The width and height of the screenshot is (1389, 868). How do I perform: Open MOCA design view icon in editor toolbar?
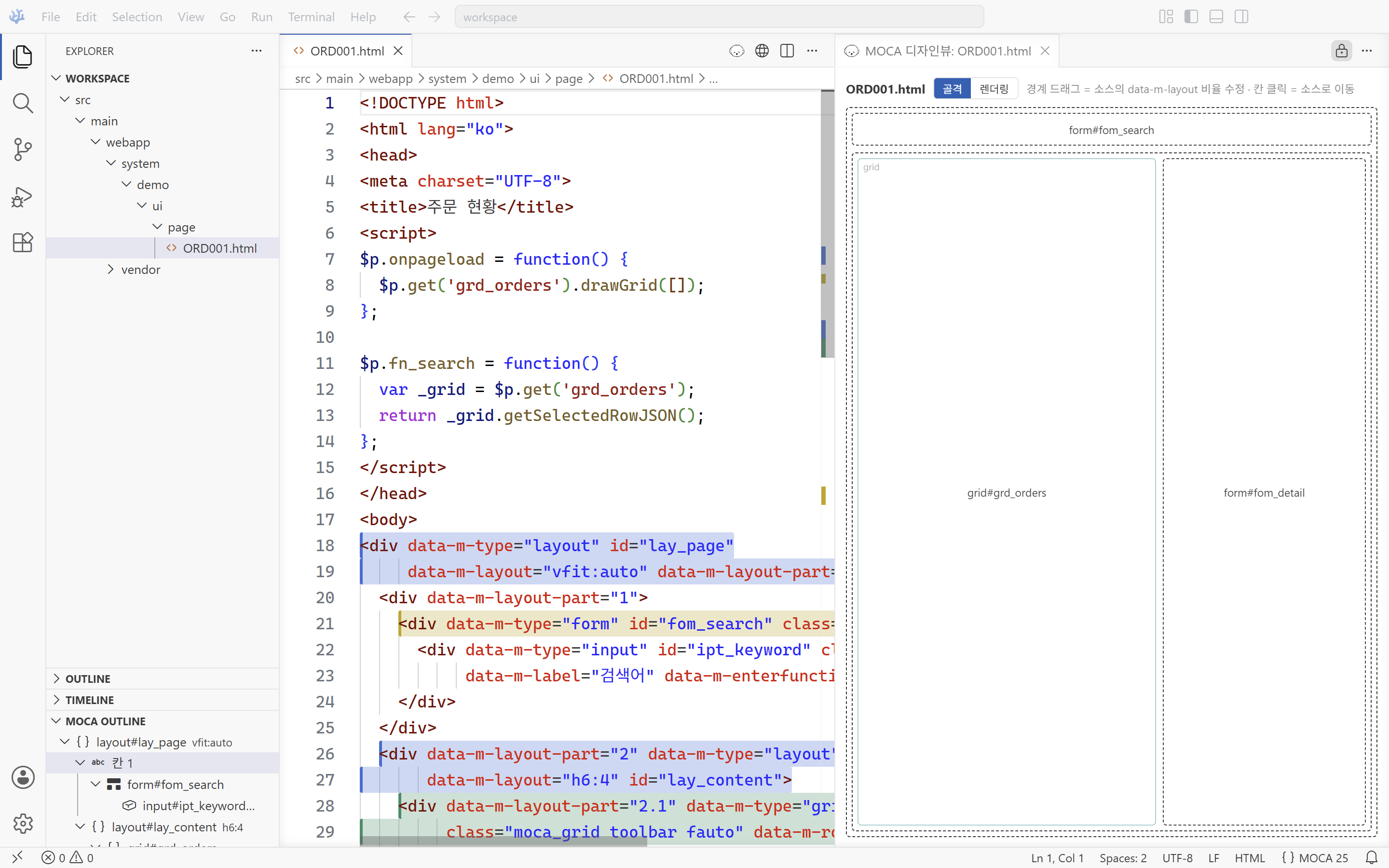pos(737,51)
